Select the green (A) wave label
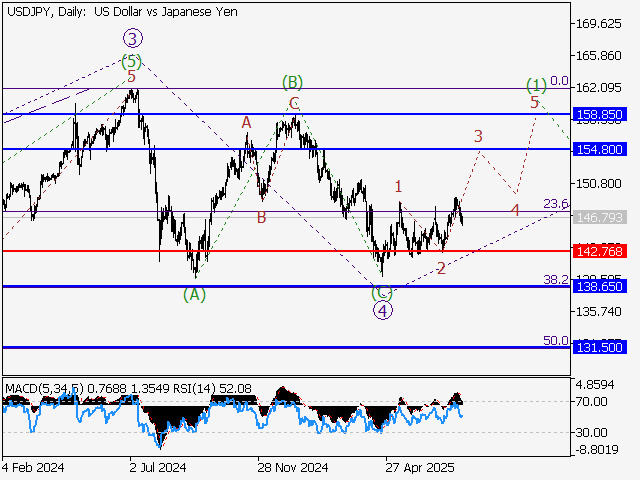The width and height of the screenshot is (640, 480). (x=194, y=295)
